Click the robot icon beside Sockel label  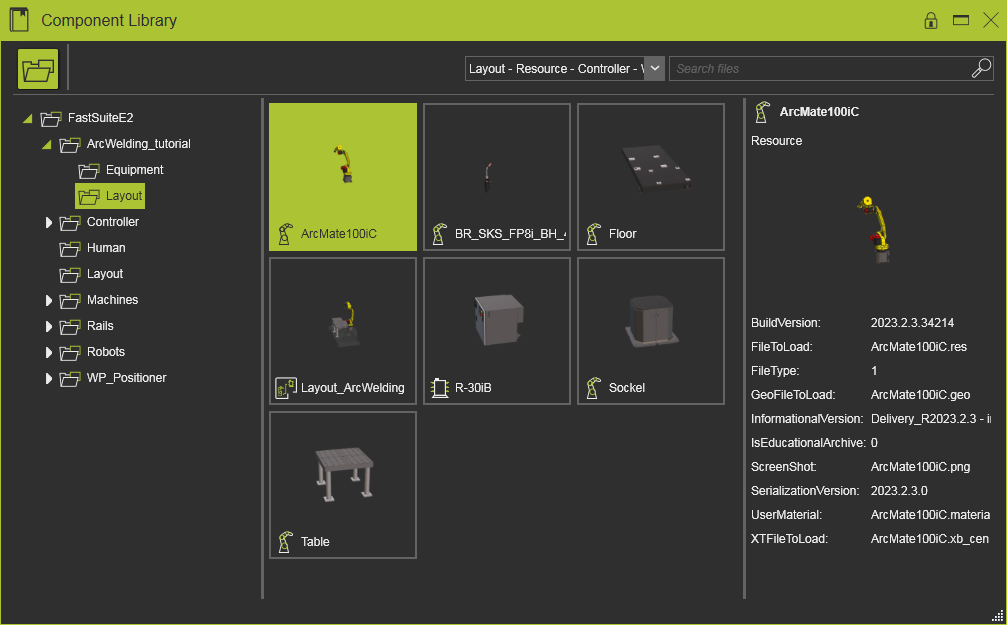(x=593, y=387)
